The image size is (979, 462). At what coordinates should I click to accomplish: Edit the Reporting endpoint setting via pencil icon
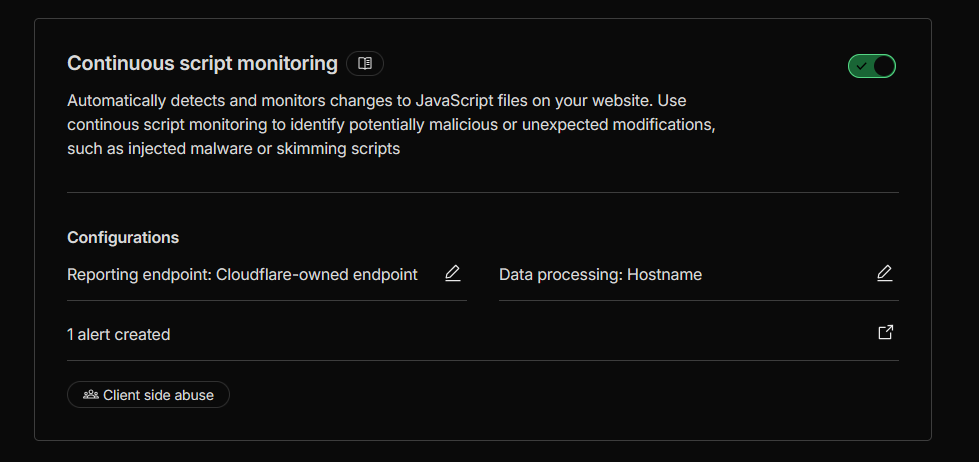tap(453, 273)
